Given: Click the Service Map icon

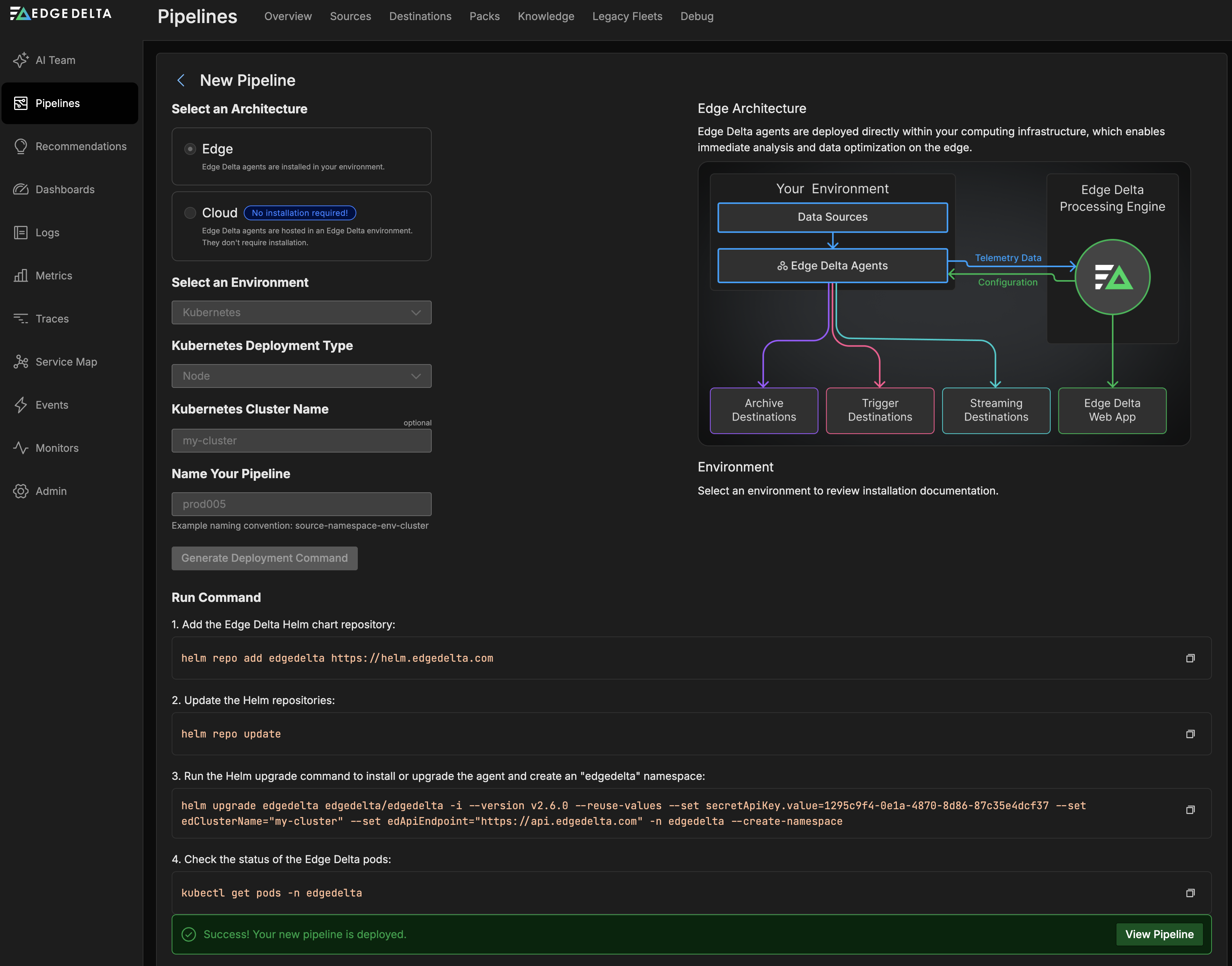Looking at the screenshot, I should click(x=21, y=362).
